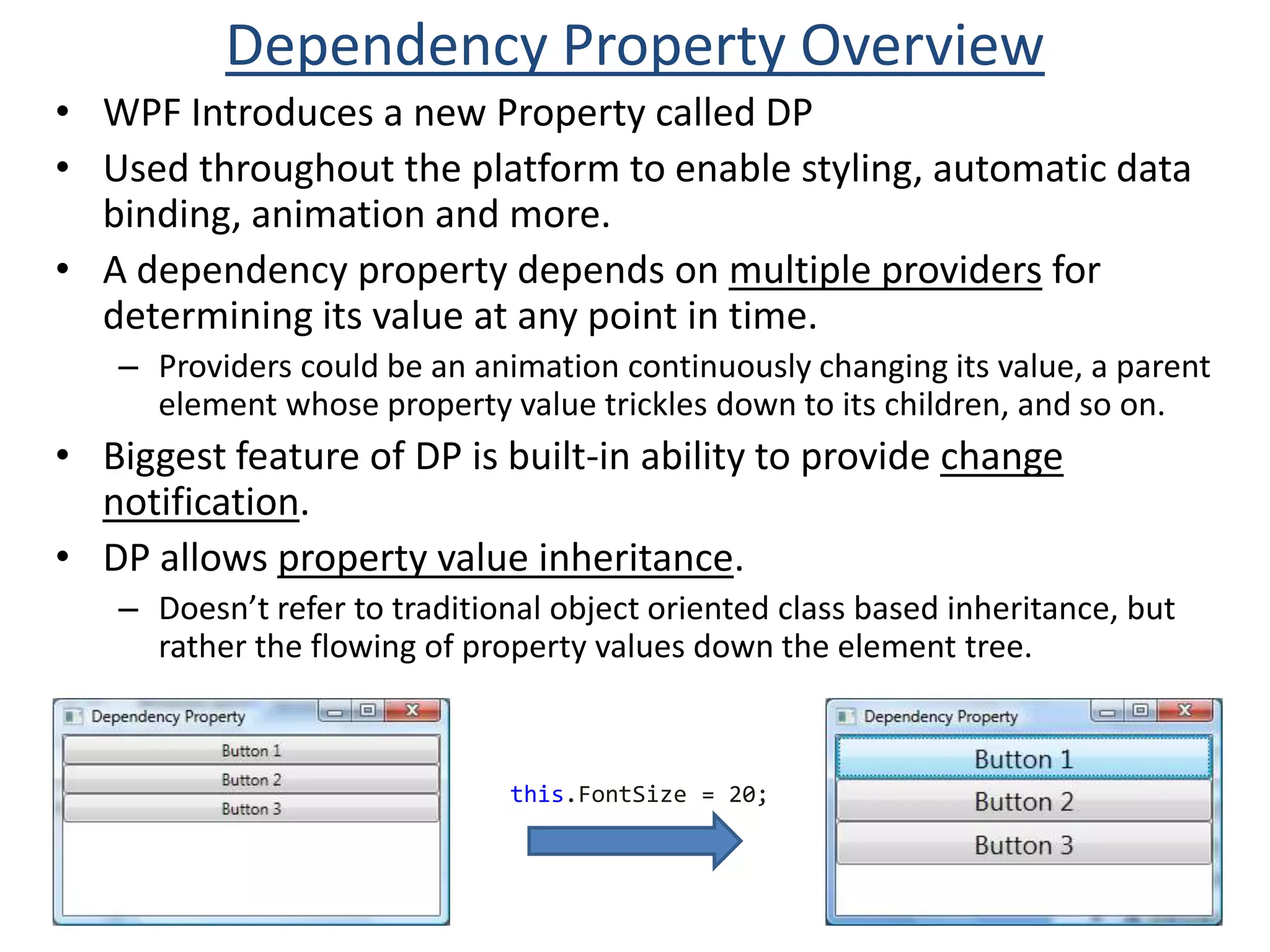Close the left Dependency Property window
This screenshot has height=952, width=1270.
412,710
